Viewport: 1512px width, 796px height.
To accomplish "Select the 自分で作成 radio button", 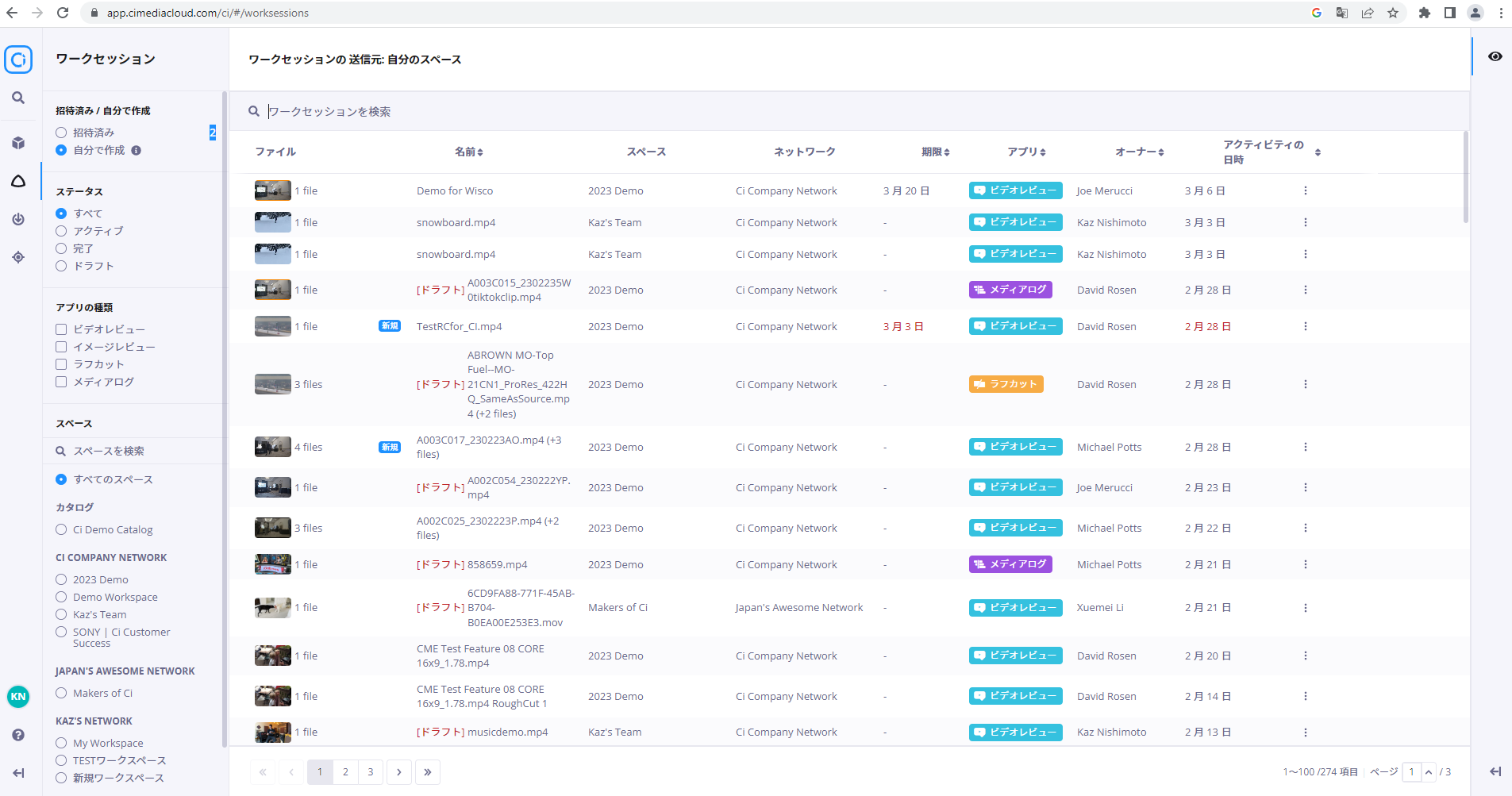I will pyautogui.click(x=61, y=150).
